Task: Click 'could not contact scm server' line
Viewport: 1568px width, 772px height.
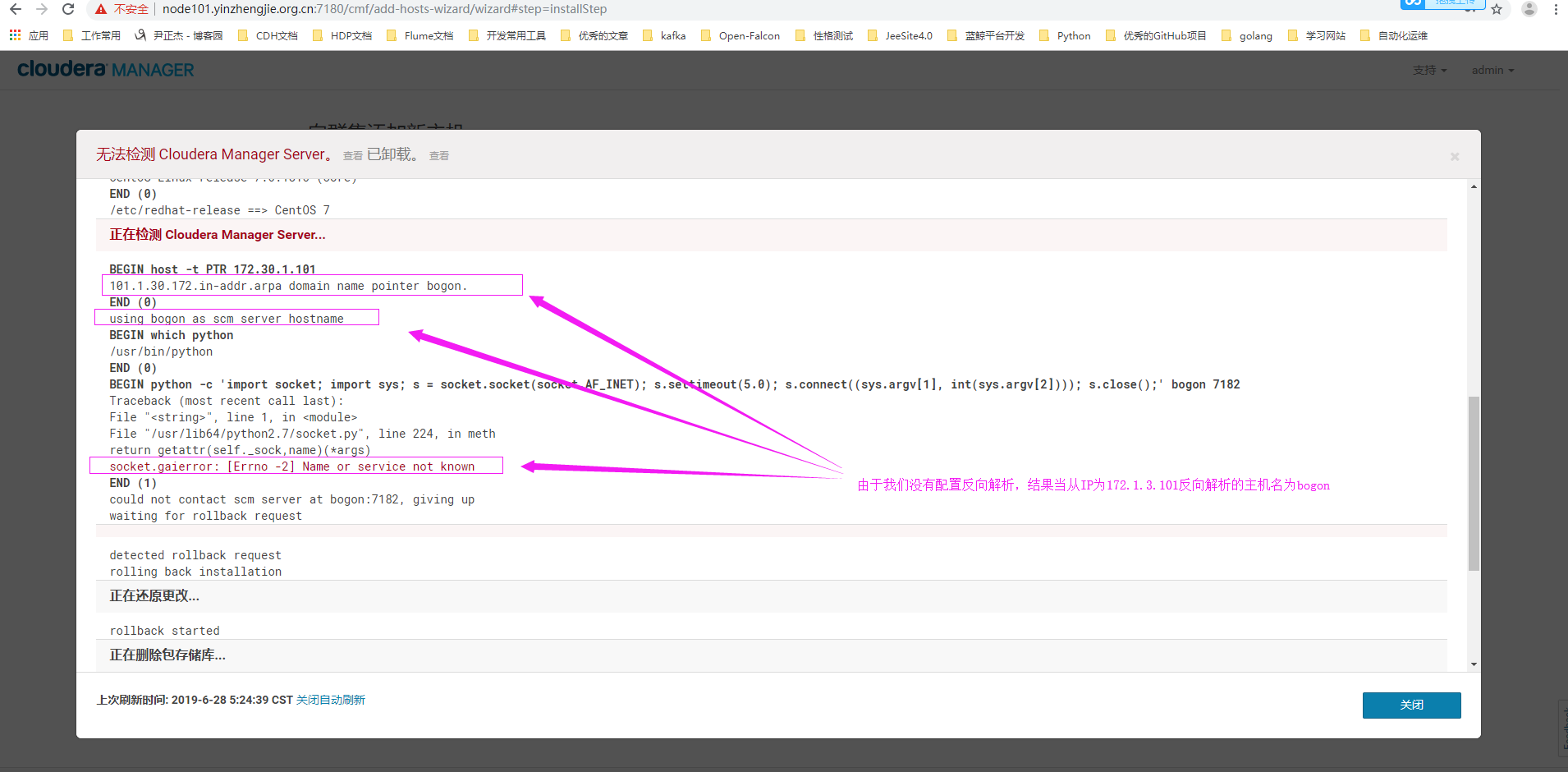Action: pyautogui.click(x=292, y=499)
